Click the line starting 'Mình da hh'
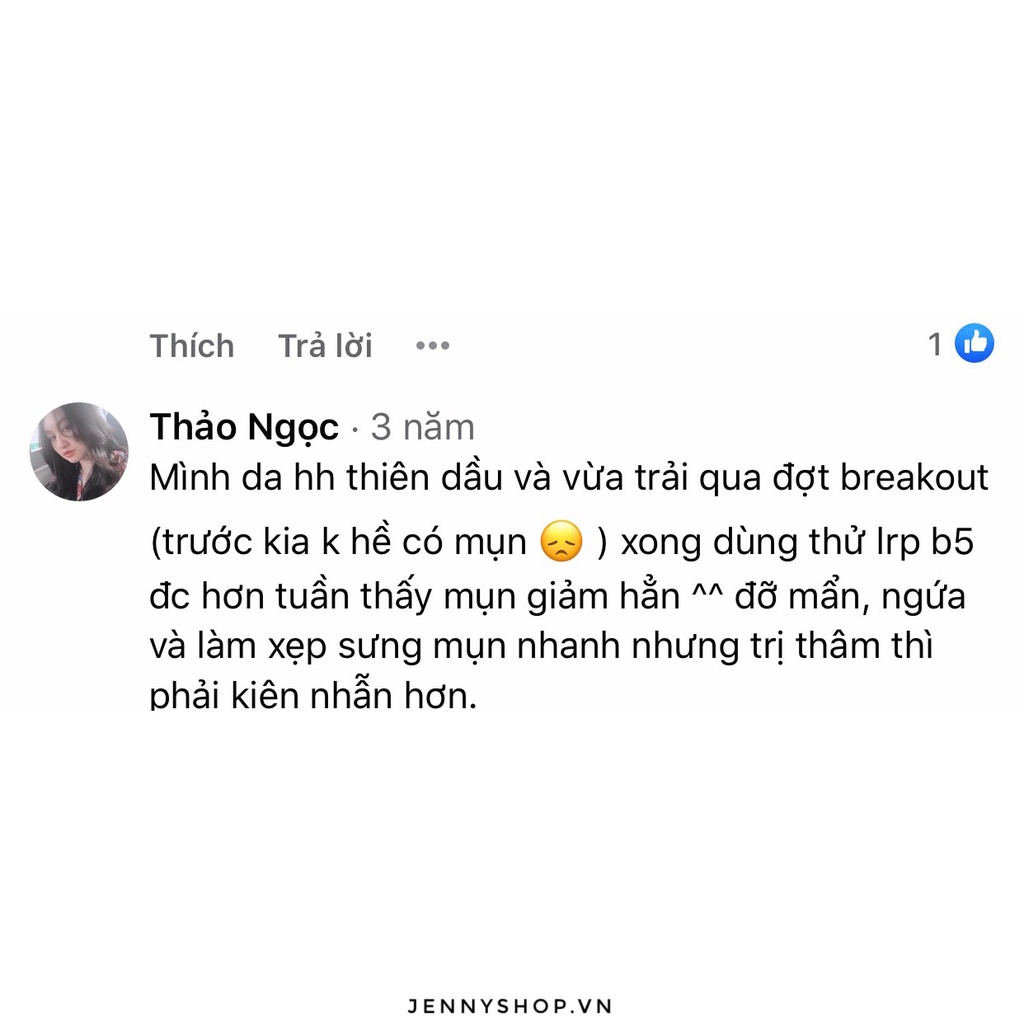Screen dimensions: 1024x1024 pyautogui.click(x=569, y=478)
